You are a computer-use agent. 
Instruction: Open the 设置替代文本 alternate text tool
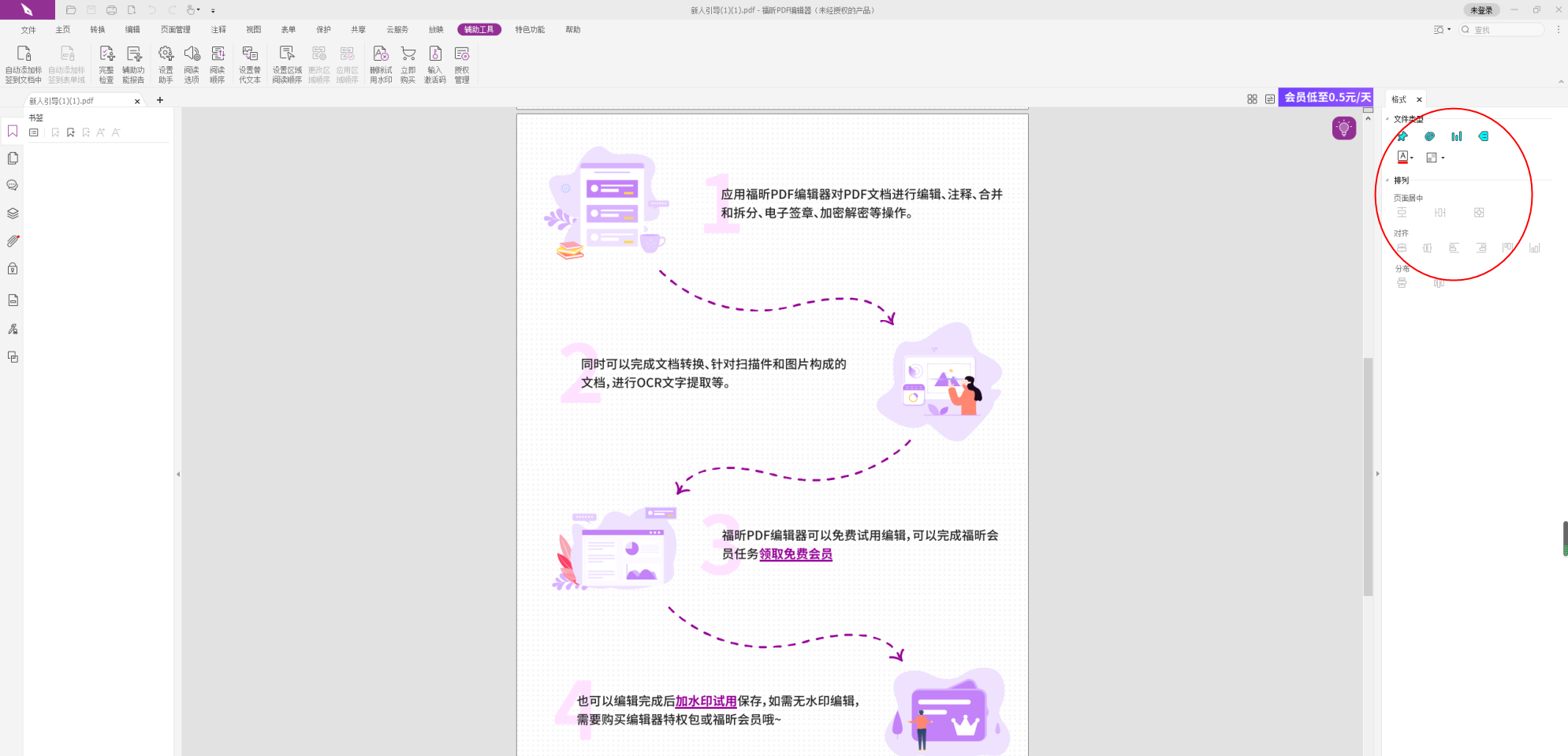[249, 63]
